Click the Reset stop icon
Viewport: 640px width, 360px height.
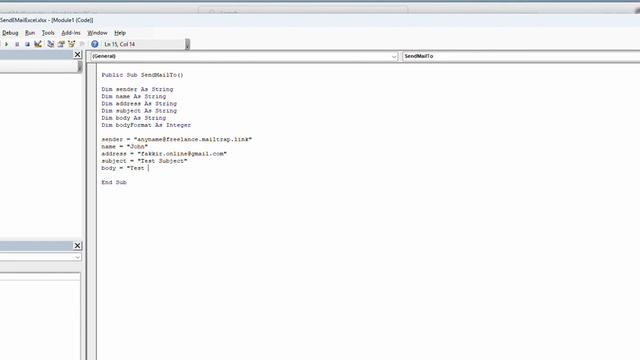click(27, 44)
